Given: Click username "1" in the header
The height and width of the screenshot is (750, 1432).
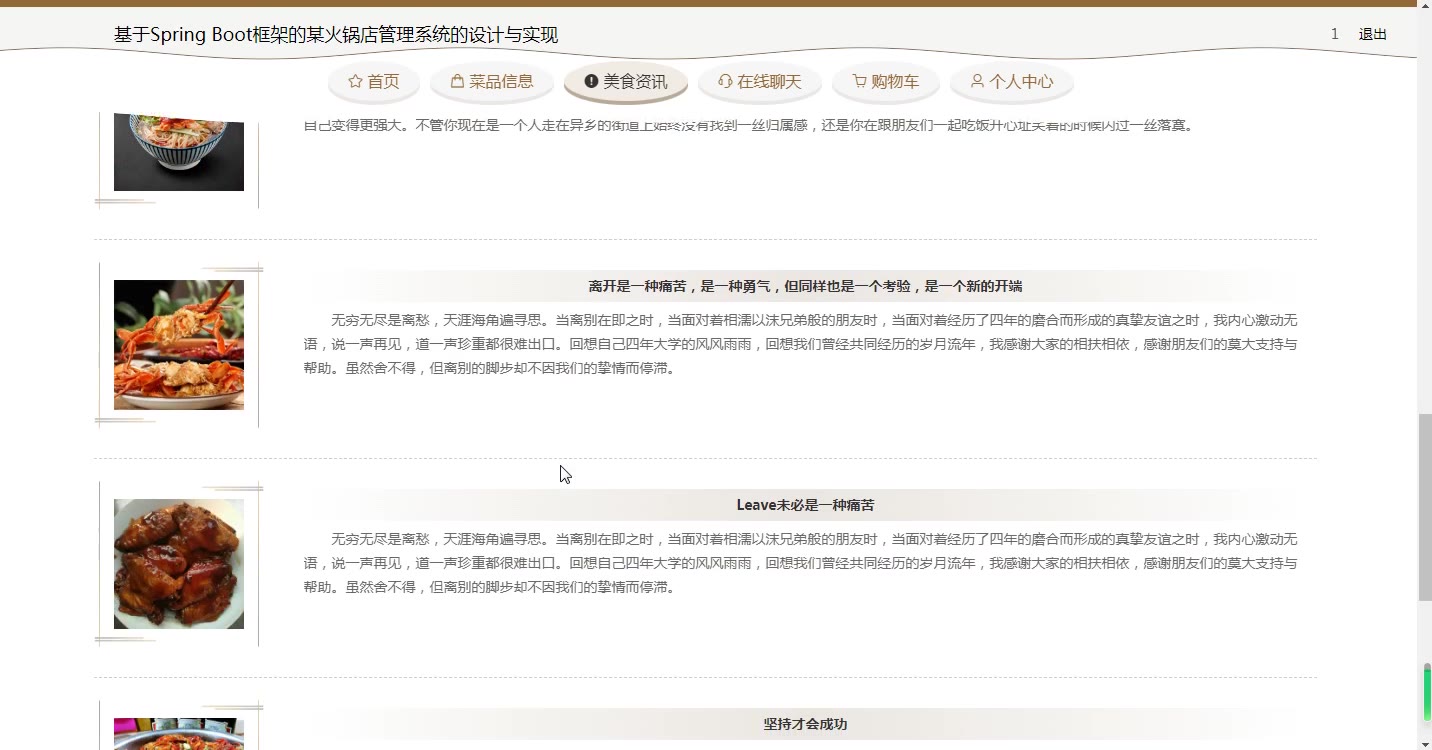Looking at the screenshot, I should (x=1334, y=34).
